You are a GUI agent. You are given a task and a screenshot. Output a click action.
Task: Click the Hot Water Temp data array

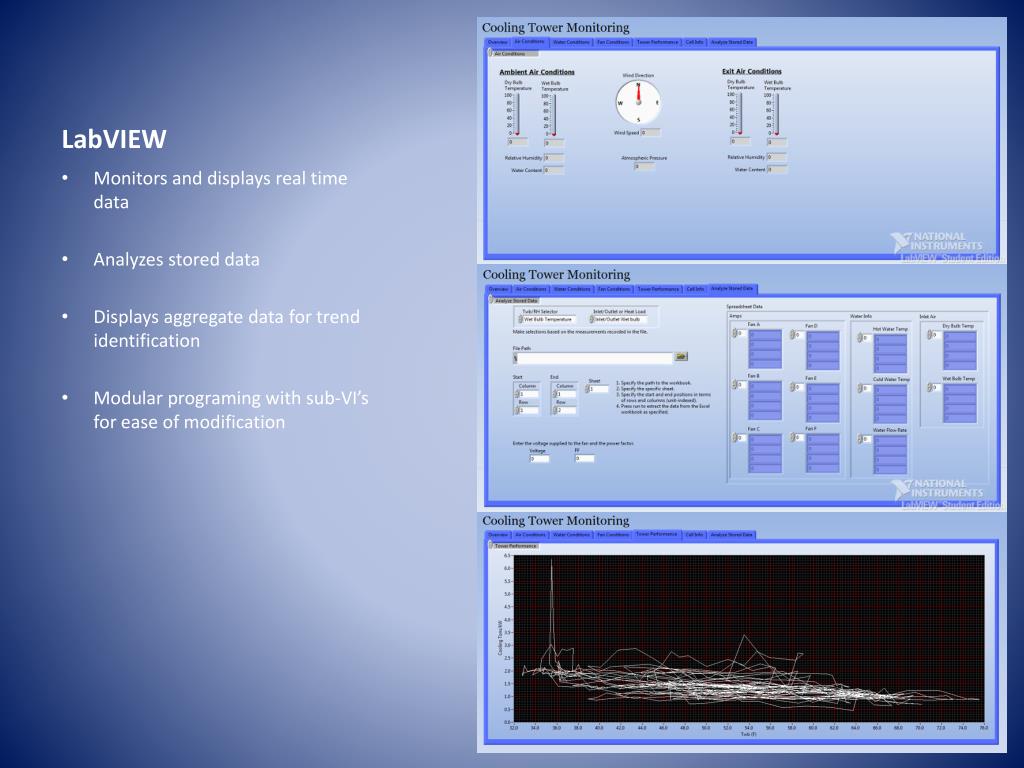tap(890, 353)
